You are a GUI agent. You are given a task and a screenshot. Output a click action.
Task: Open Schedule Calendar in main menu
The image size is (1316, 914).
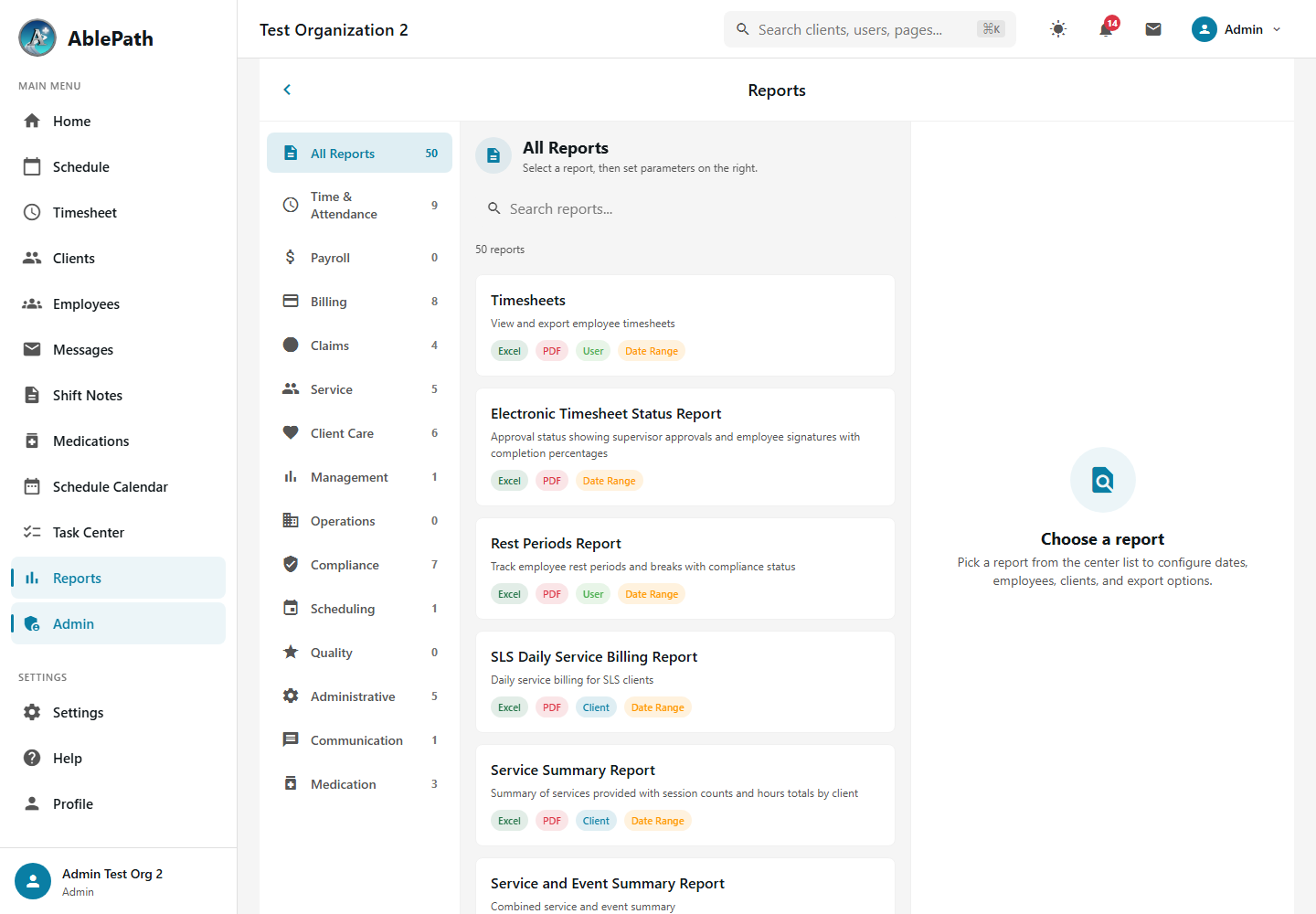[118, 486]
